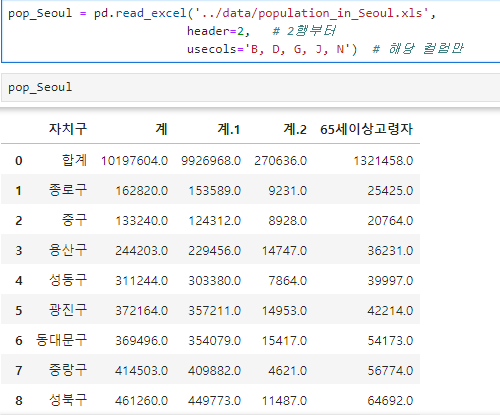
Task: Click the value 372164.0
Action: [x=142, y=311]
